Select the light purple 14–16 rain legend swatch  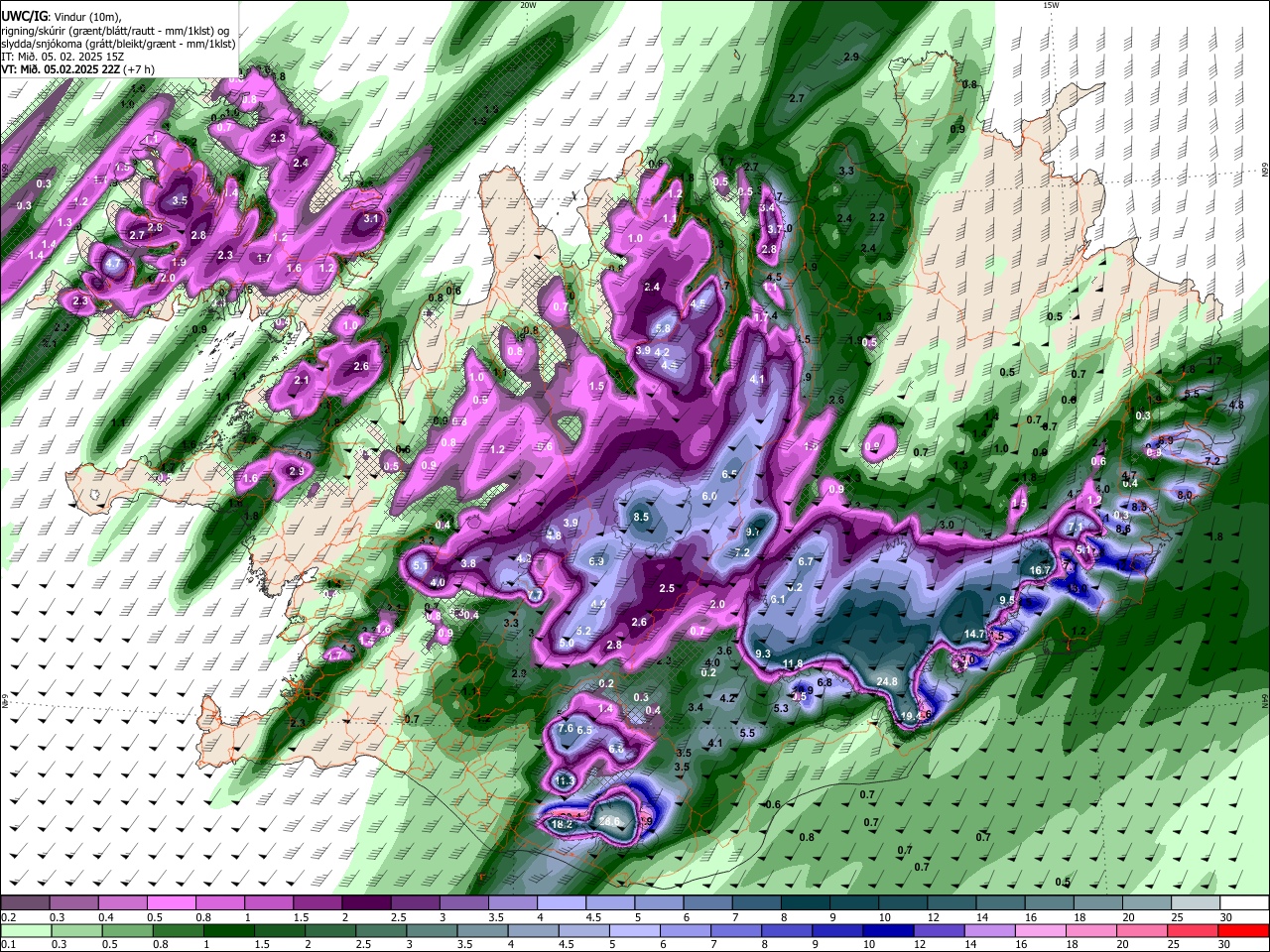(x=990, y=930)
